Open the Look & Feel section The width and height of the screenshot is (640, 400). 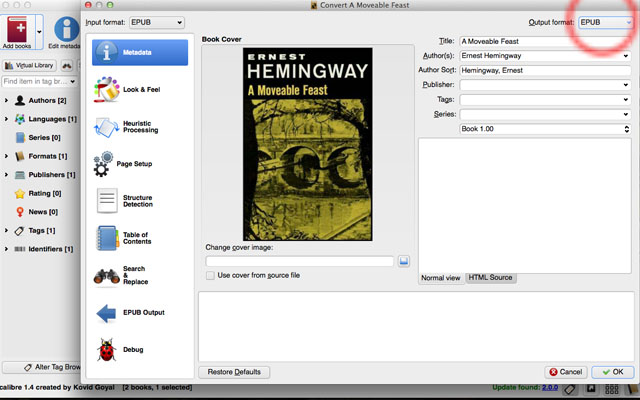140,89
